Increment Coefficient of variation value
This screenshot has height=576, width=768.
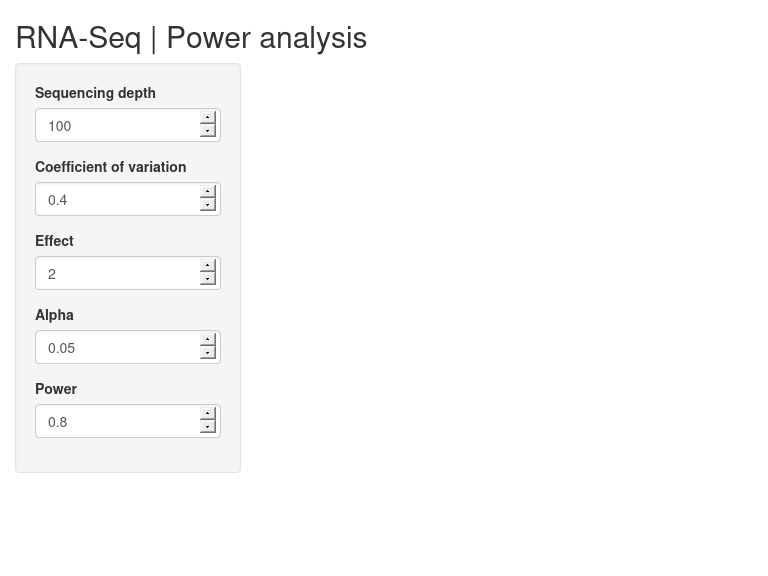[208, 192]
